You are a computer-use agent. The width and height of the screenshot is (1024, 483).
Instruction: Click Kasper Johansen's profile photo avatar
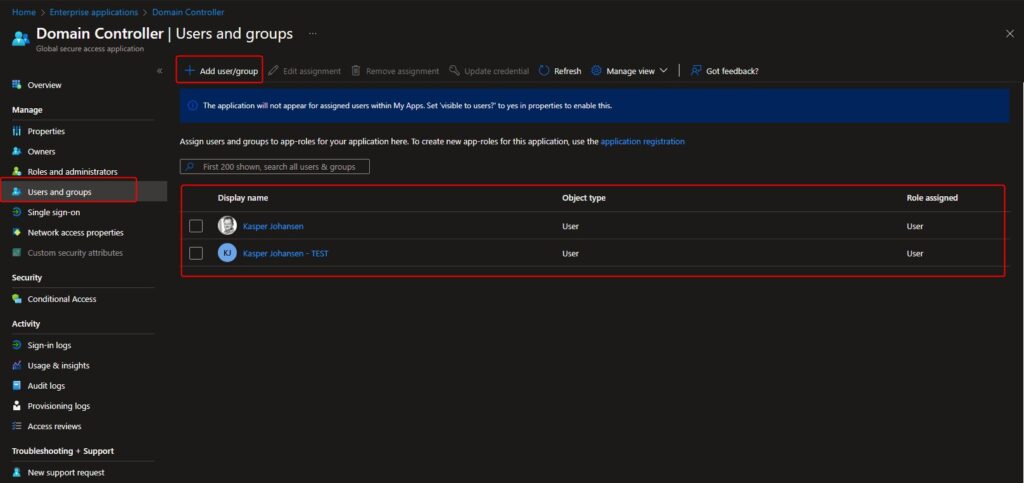227,226
